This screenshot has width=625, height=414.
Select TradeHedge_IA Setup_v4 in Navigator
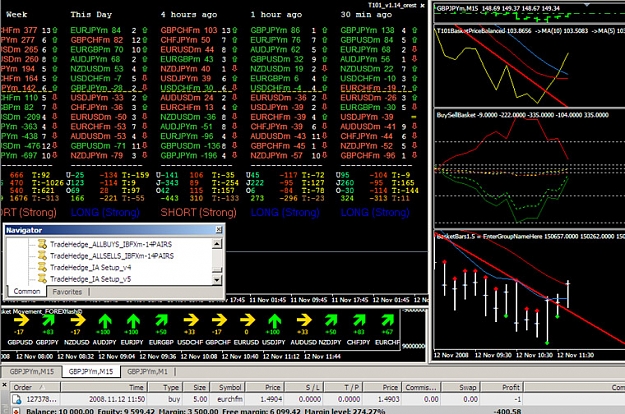coord(90,267)
